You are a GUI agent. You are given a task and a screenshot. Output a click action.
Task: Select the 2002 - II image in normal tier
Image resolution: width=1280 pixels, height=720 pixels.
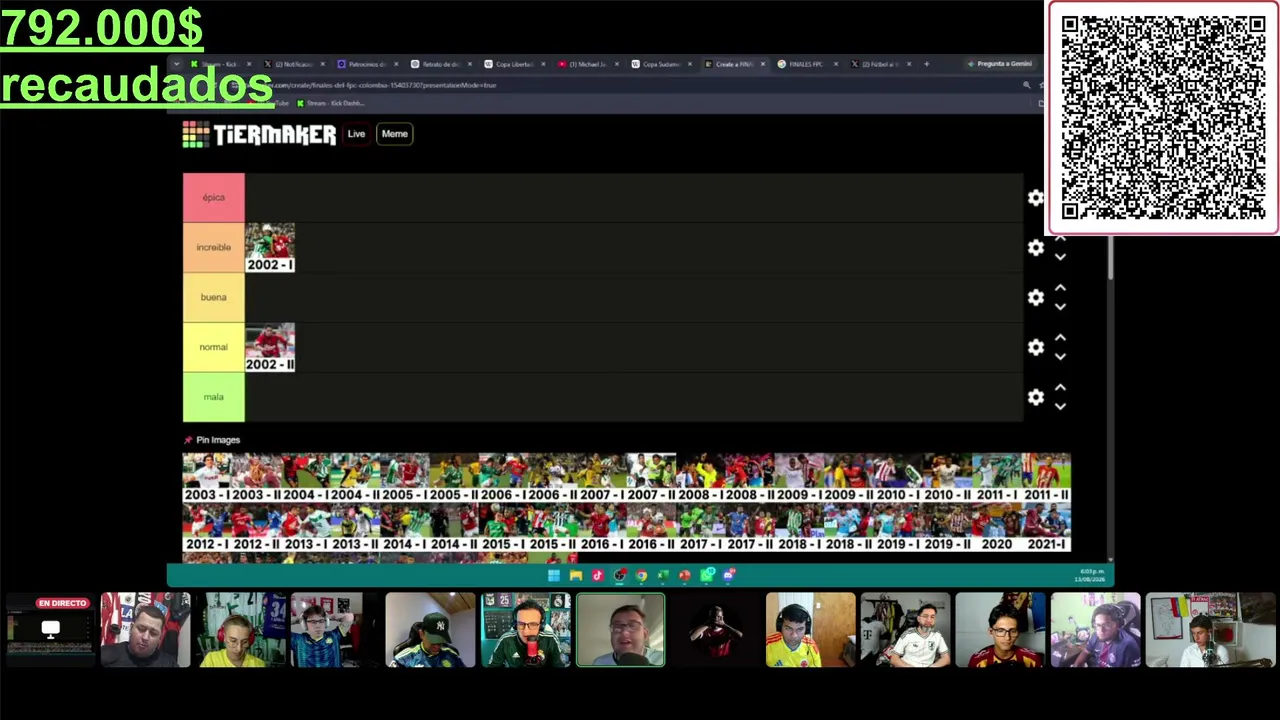[x=270, y=348]
